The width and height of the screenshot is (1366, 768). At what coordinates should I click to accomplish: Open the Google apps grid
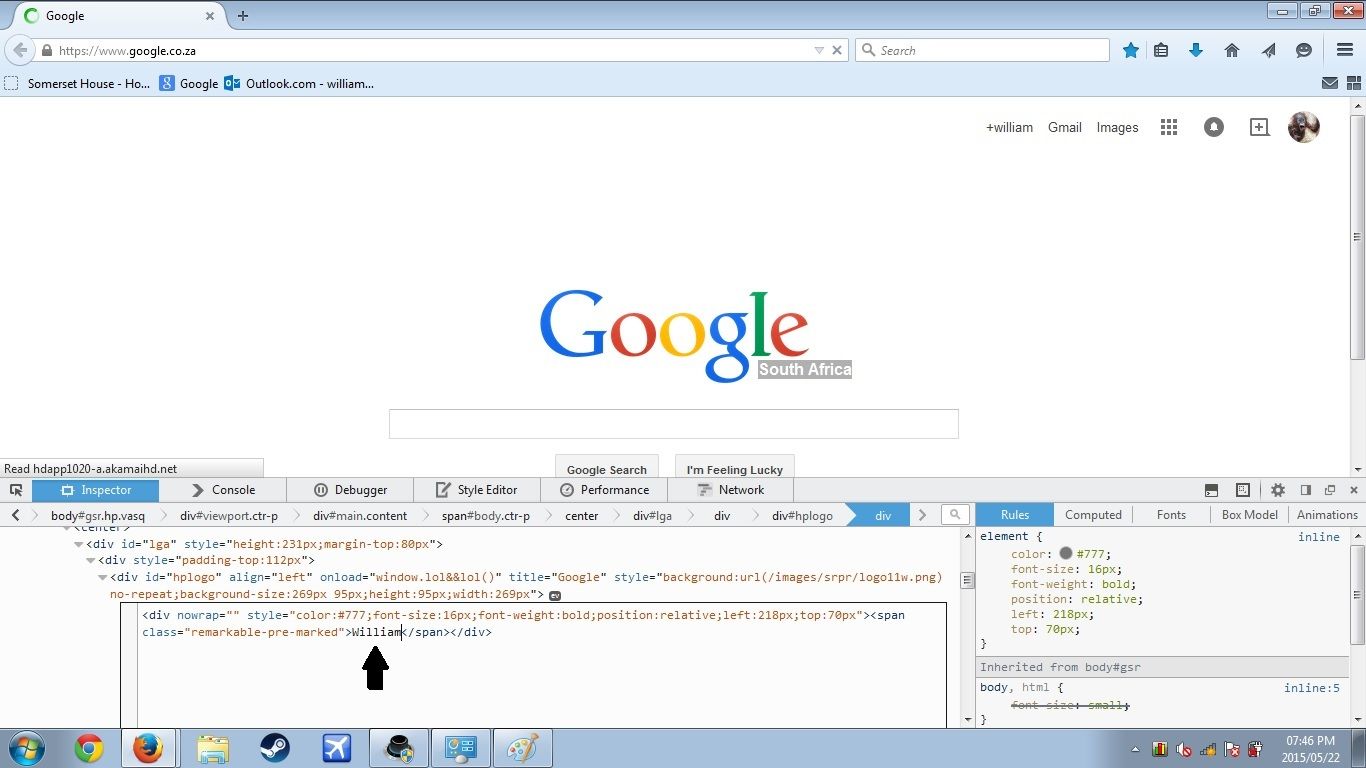click(x=1168, y=127)
